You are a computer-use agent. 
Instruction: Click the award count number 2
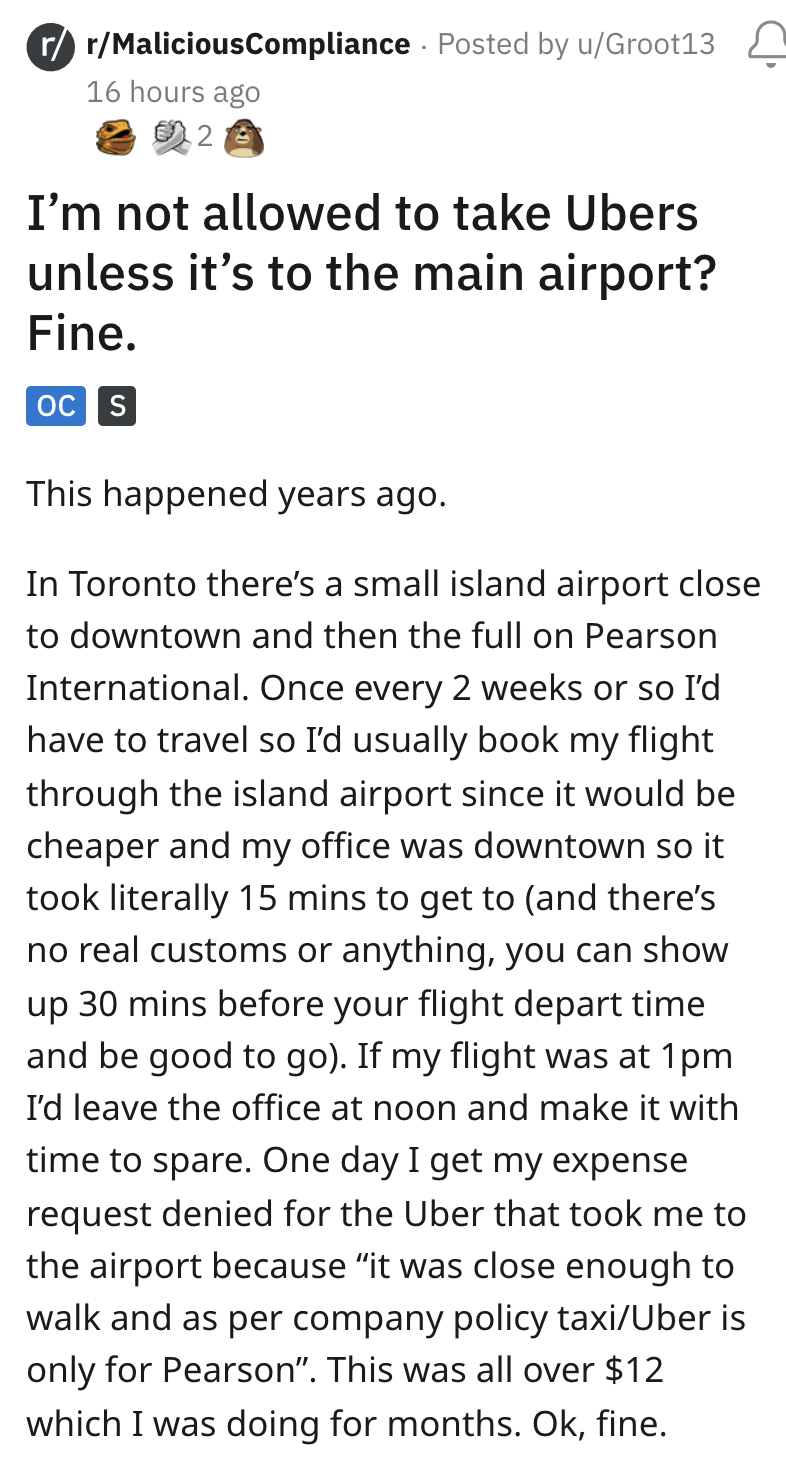pyautogui.click(x=205, y=137)
